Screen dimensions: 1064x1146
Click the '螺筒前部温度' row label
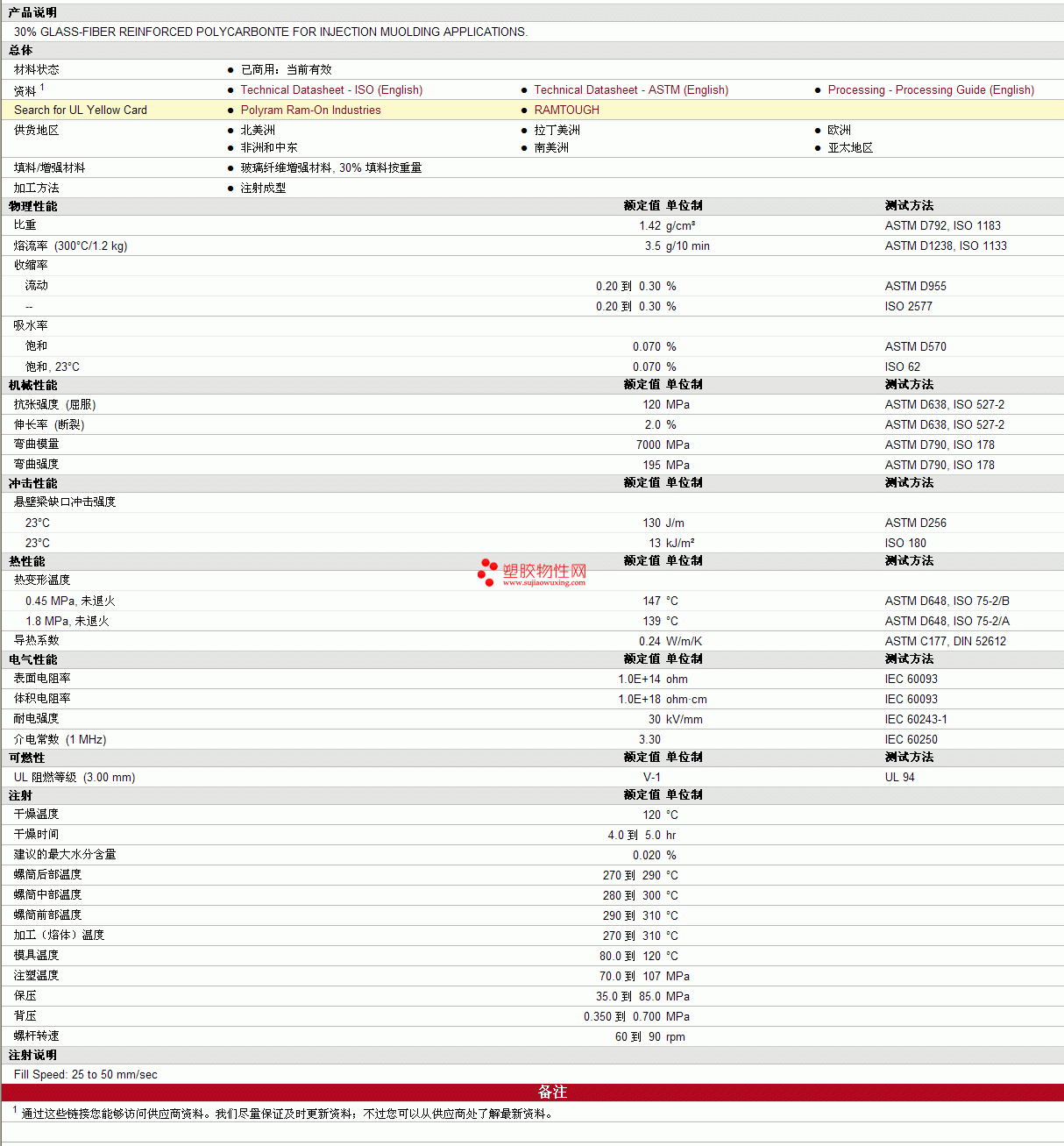(48, 915)
